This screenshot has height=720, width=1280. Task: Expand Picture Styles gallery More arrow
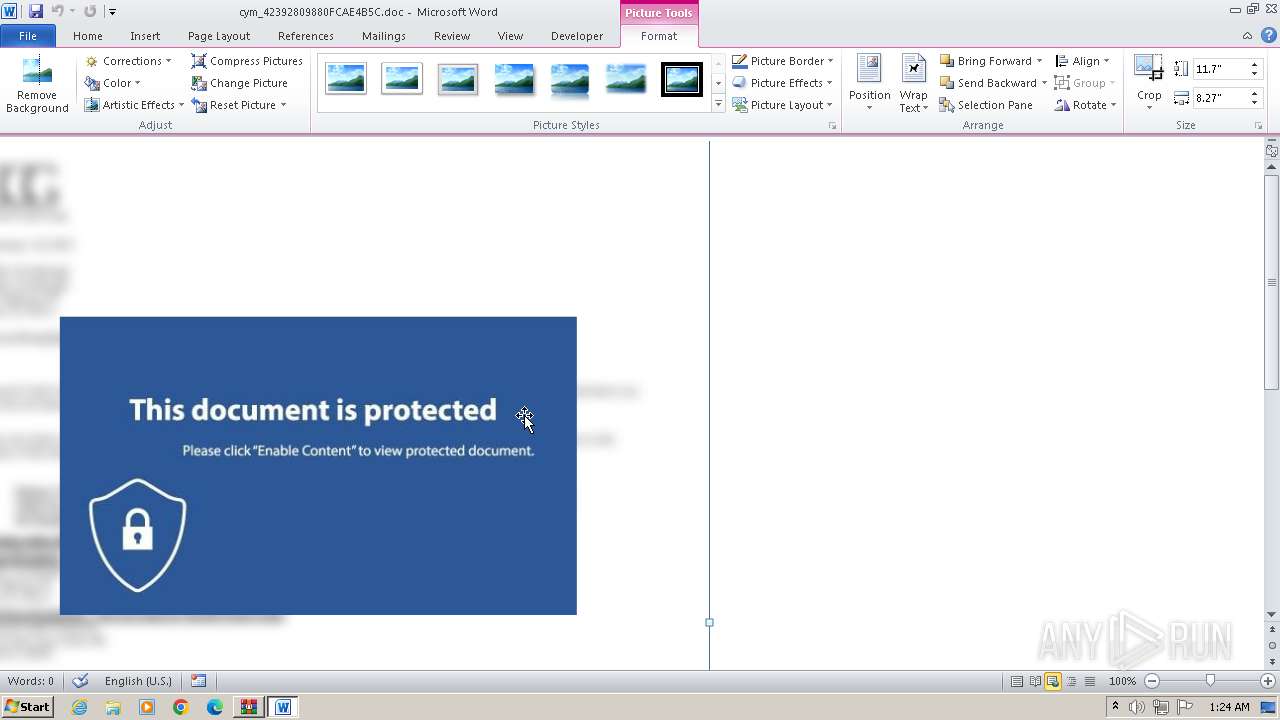[x=718, y=105]
